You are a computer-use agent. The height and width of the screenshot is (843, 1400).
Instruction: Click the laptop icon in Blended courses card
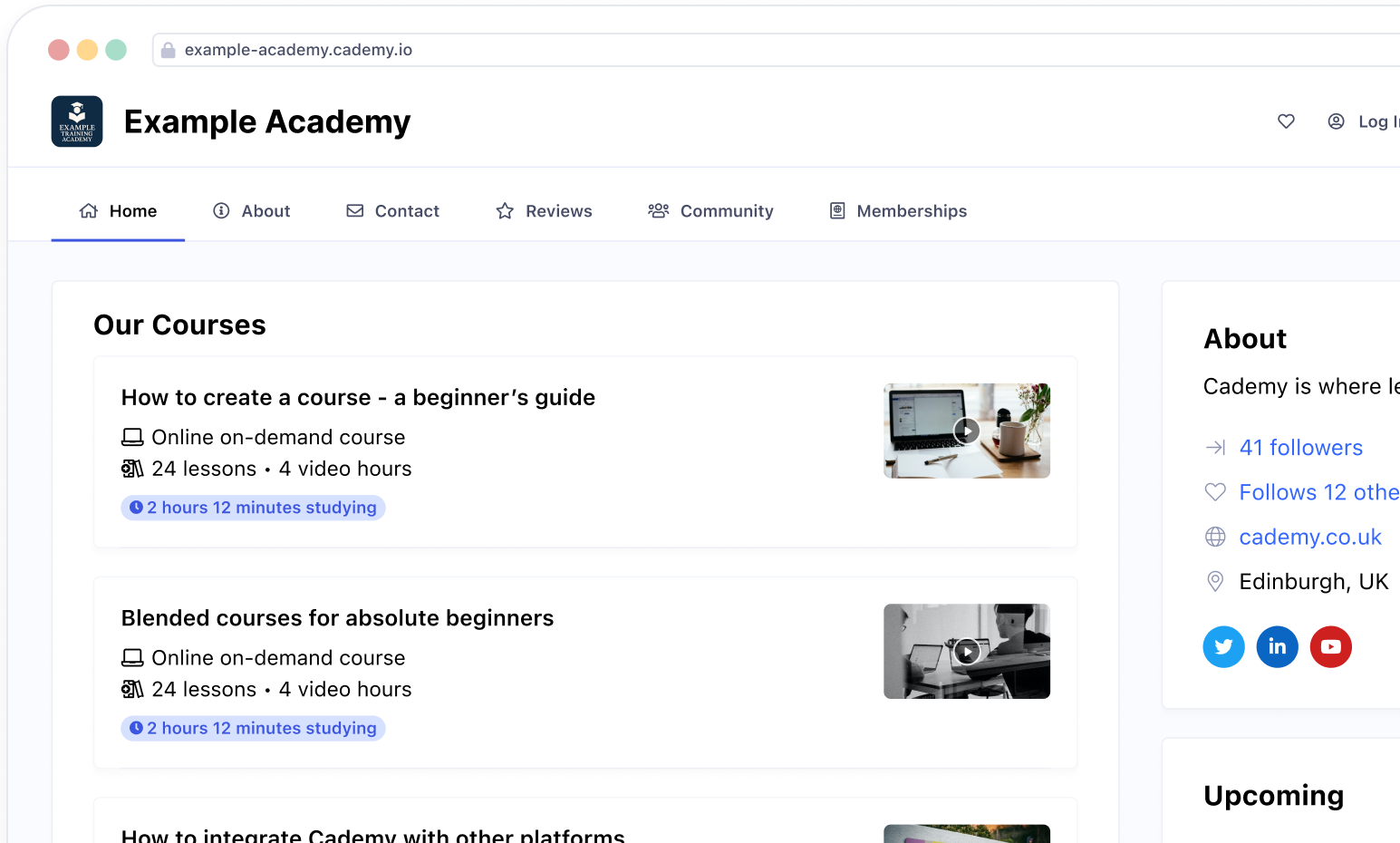click(x=132, y=658)
